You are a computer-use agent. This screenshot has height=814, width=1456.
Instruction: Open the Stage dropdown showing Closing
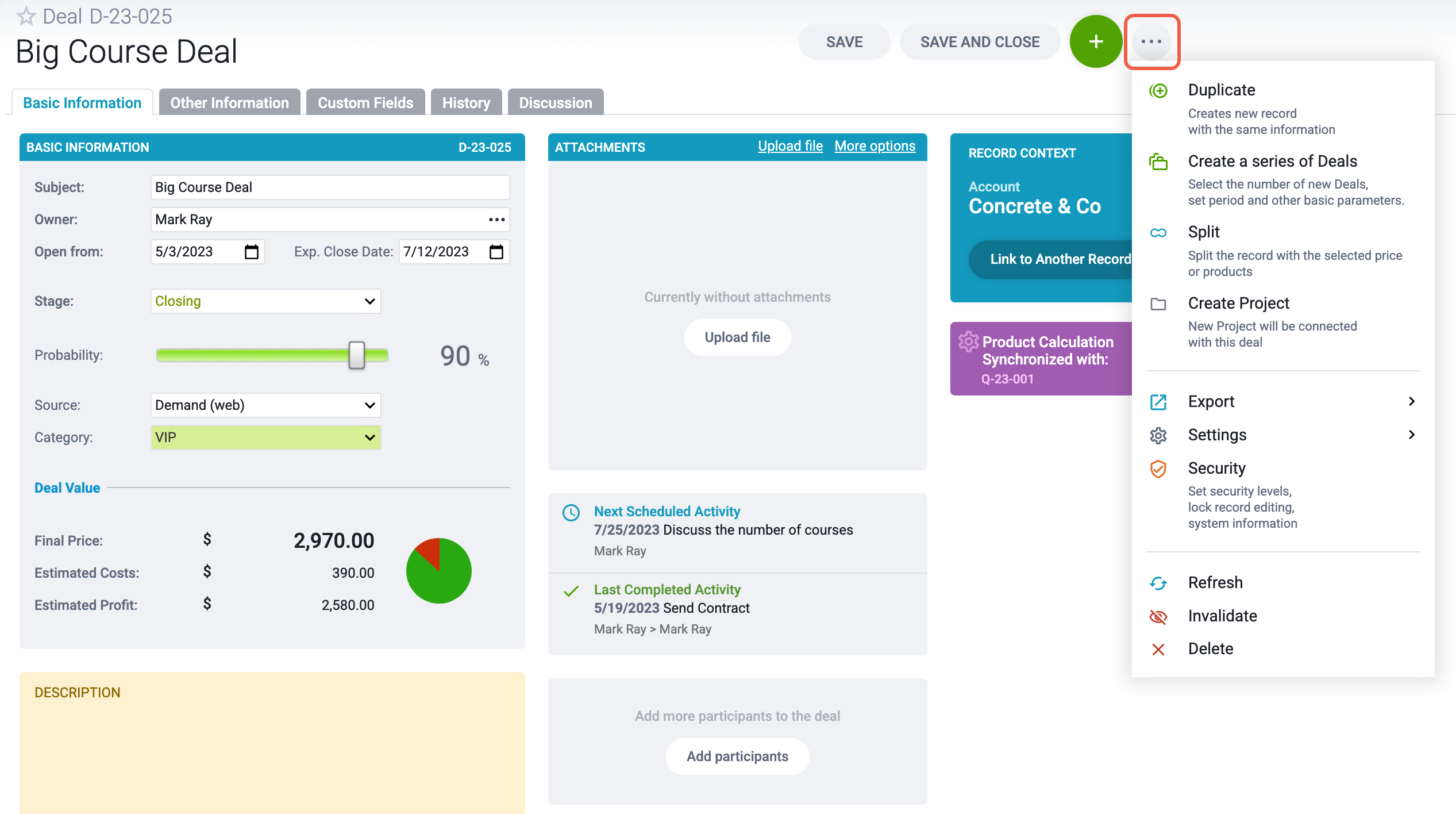tap(266, 301)
